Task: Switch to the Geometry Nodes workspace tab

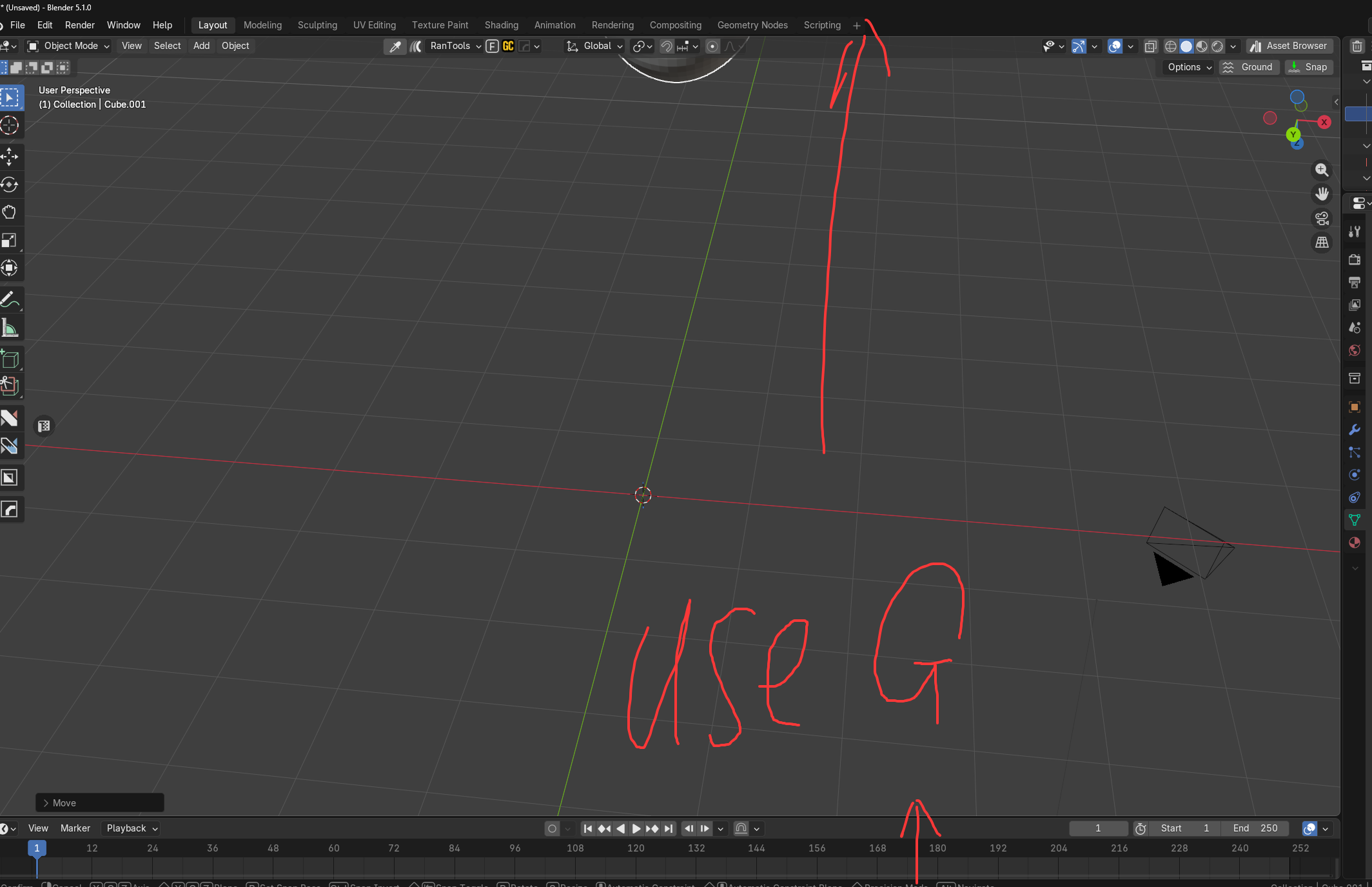Action: [752, 25]
